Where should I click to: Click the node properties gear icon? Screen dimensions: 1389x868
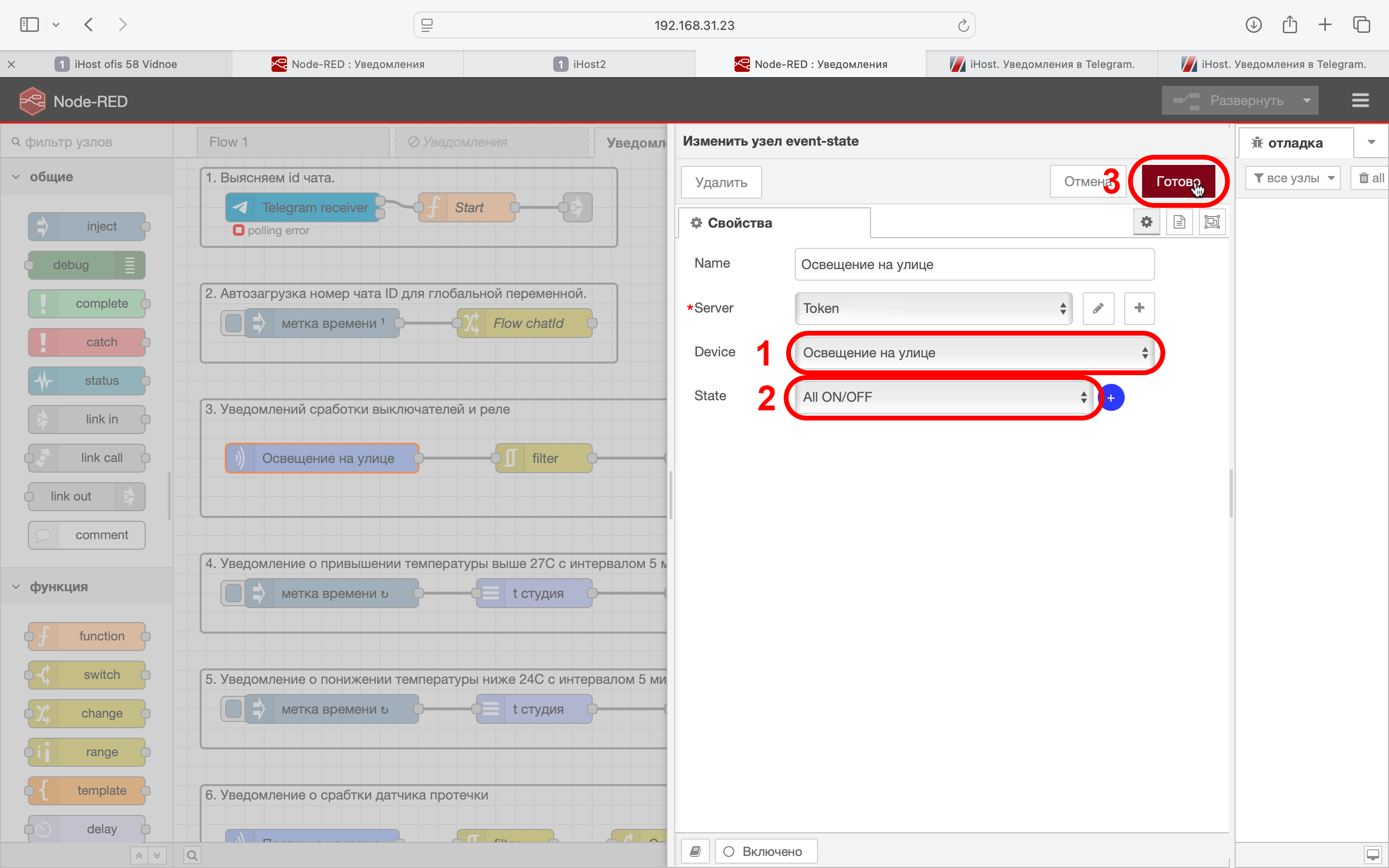pos(1146,222)
